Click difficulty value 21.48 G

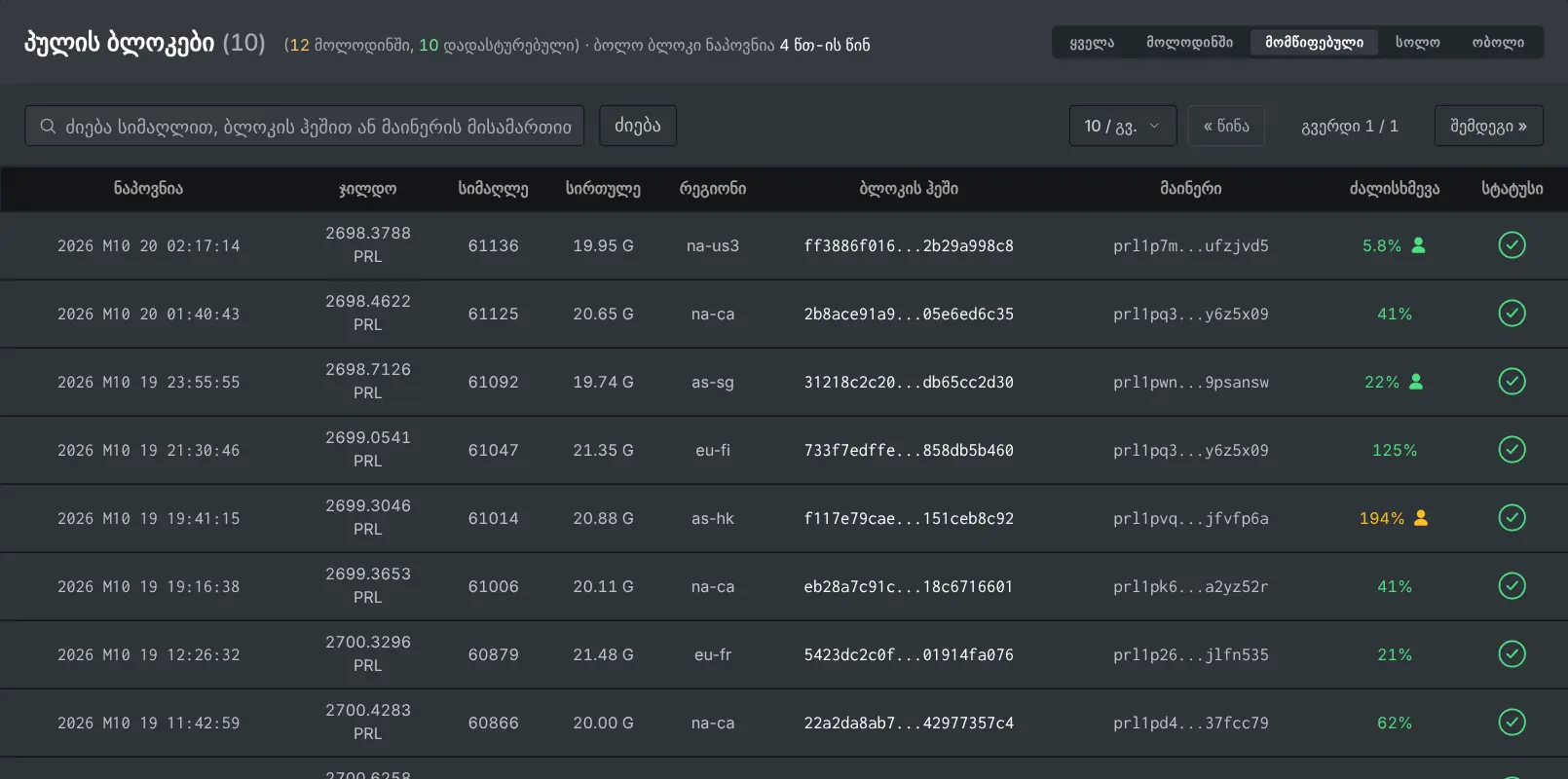point(603,654)
